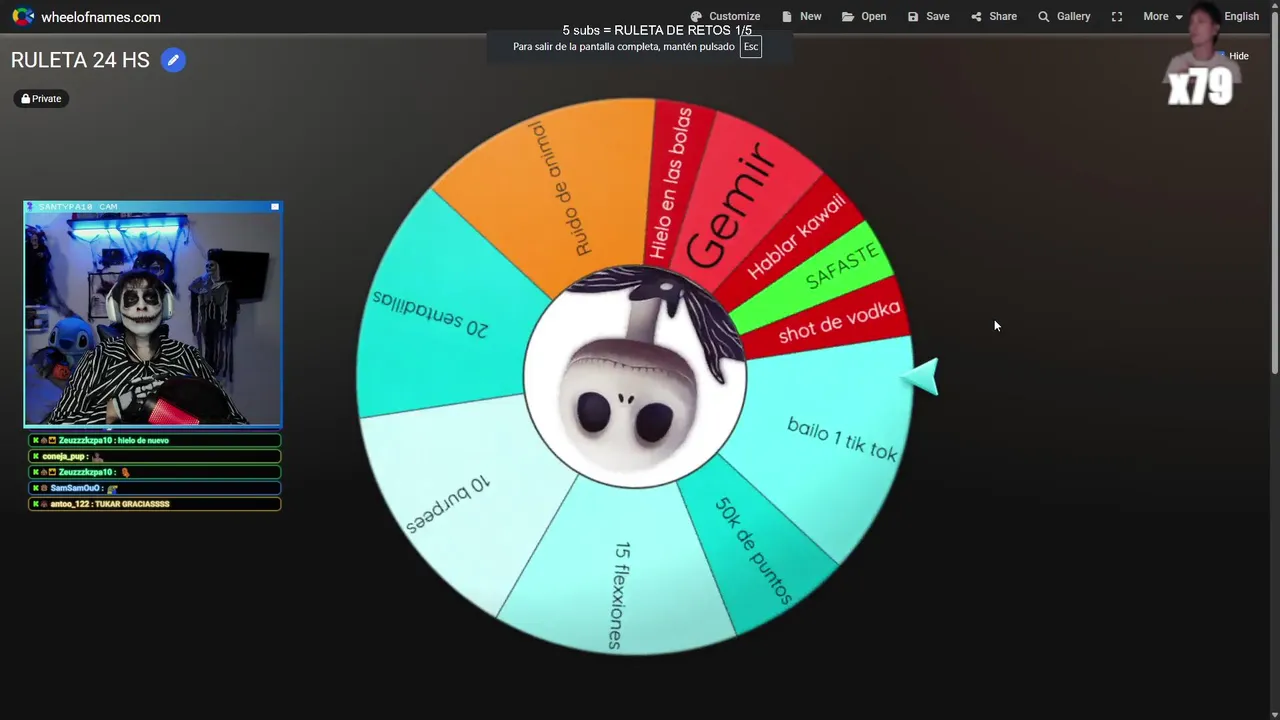Viewport: 1280px width, 720px height.
Task: Save the current wheel
Action: (928, 16)
